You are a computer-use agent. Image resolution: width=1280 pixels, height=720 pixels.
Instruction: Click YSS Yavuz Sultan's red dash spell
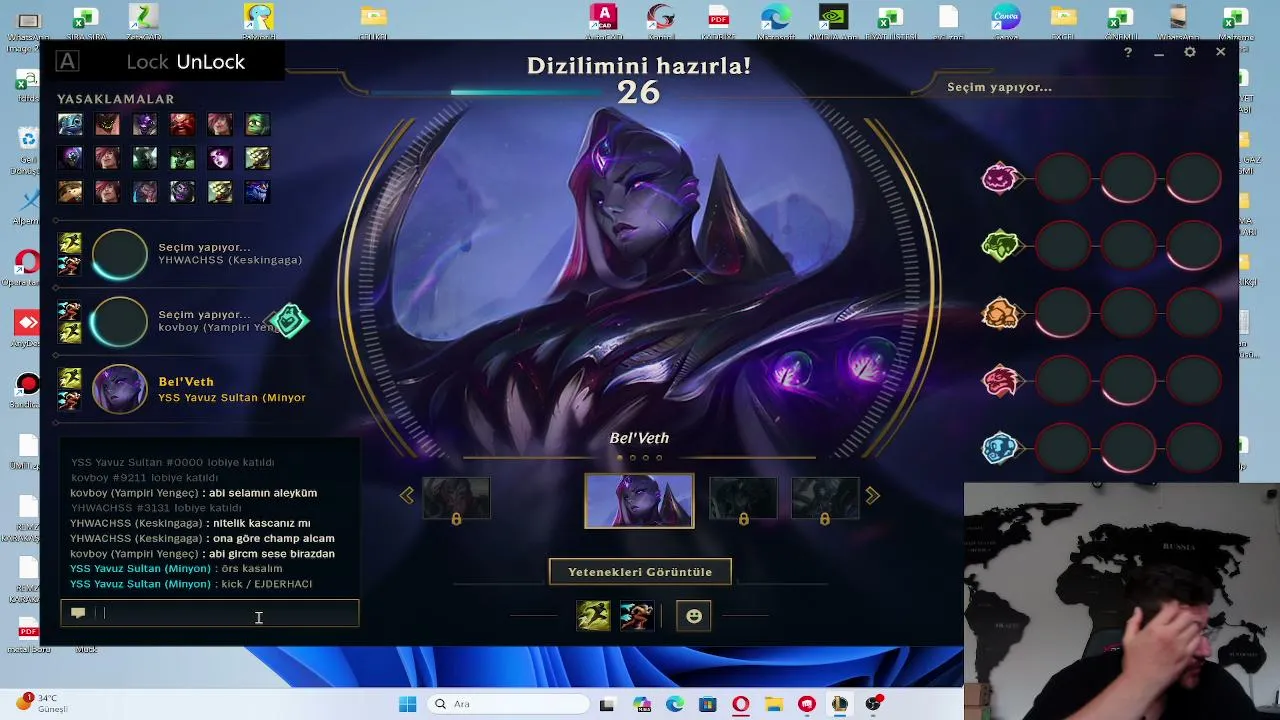(69, 400)
